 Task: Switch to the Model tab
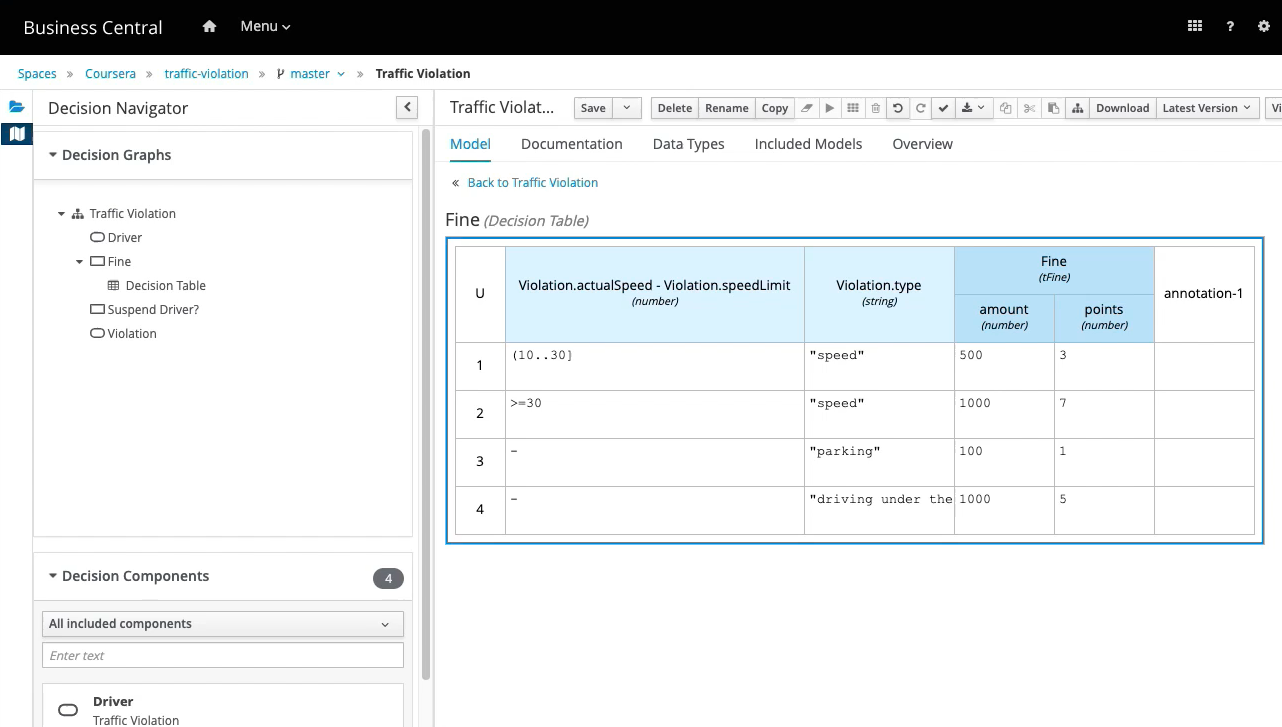coord(470,144)
